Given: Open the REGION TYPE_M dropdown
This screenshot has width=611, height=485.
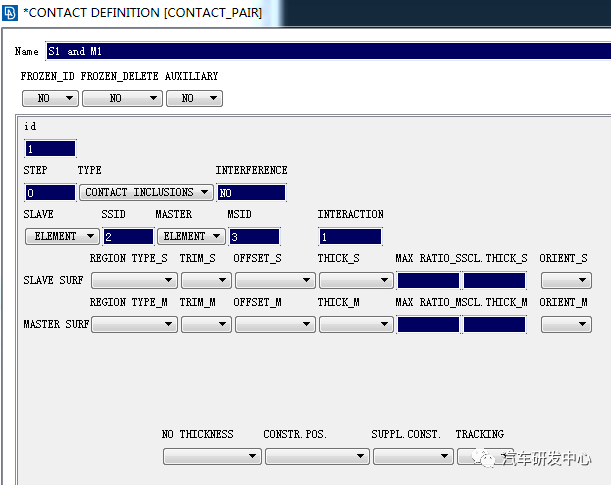Looking at the screenshot, I should pyautogui.click(x=134, y=325).
